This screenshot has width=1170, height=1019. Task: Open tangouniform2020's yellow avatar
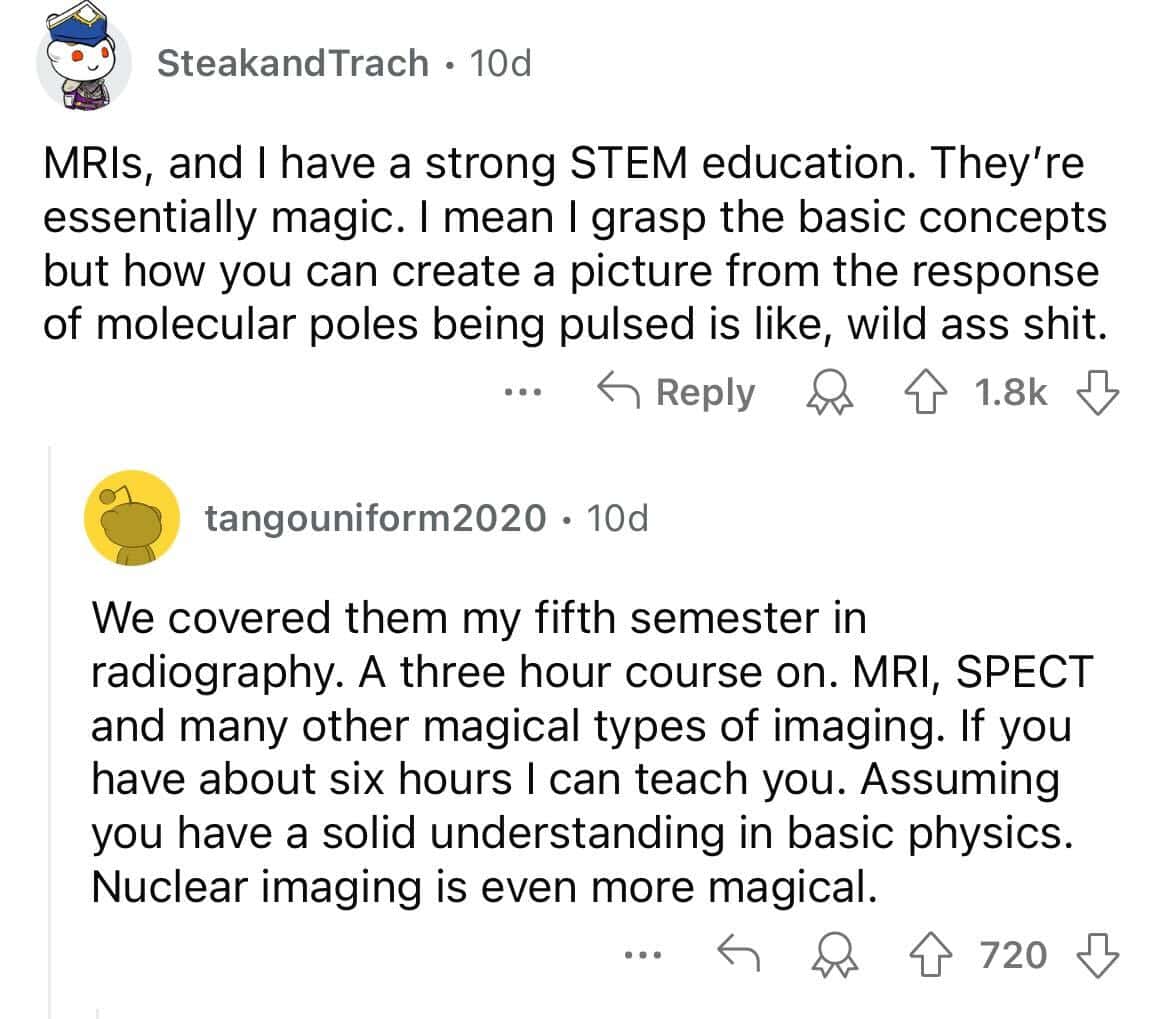point(131,518)
